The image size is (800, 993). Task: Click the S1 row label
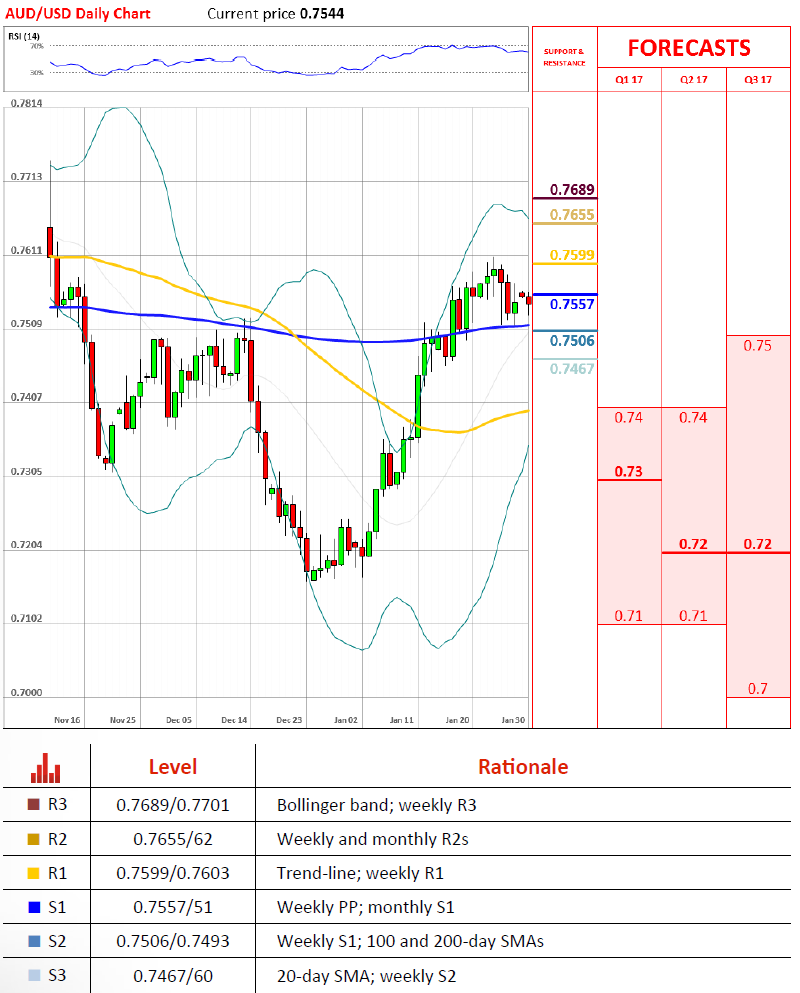57,908
